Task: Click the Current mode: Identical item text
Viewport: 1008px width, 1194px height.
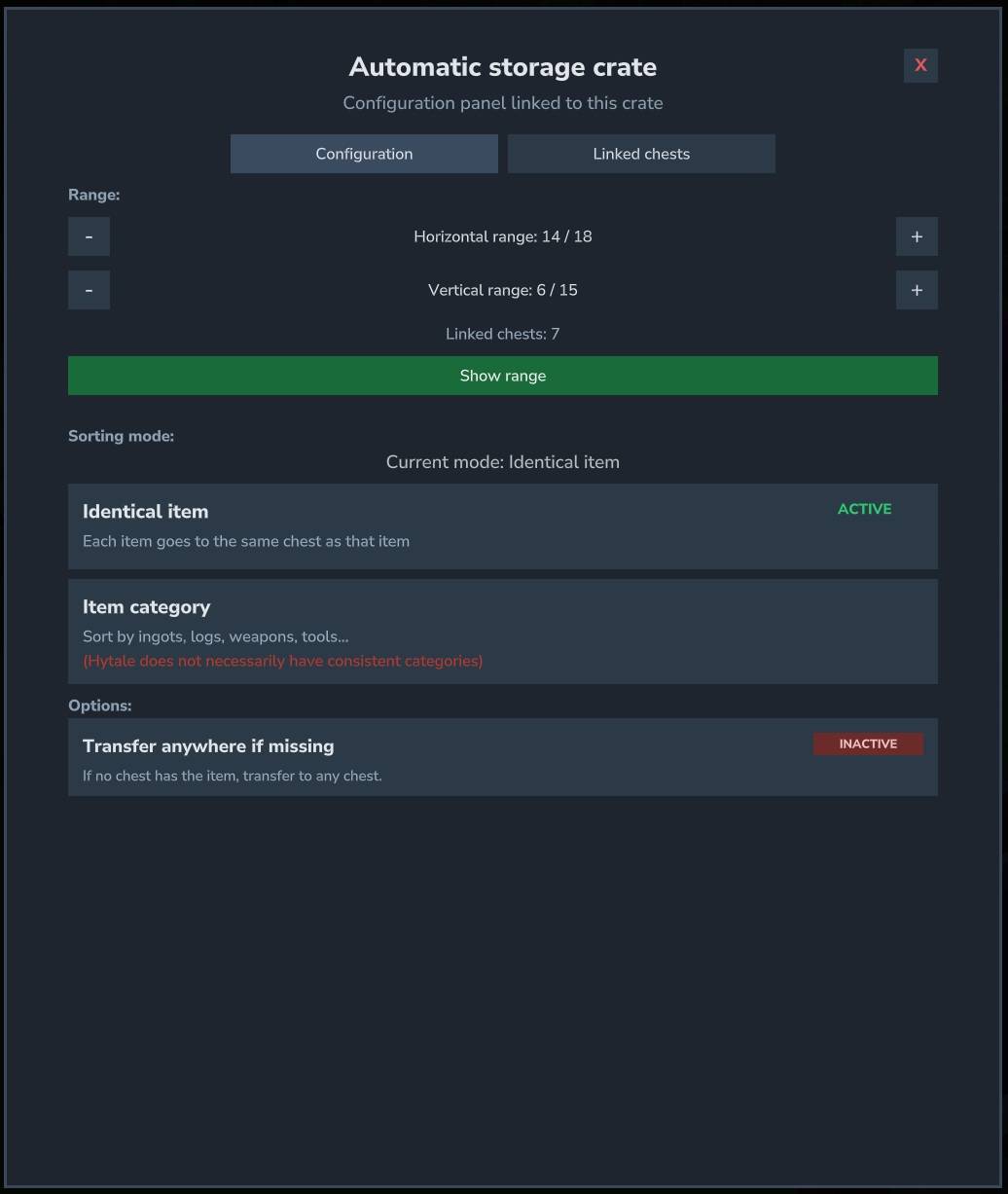Action: pos(502,462)
